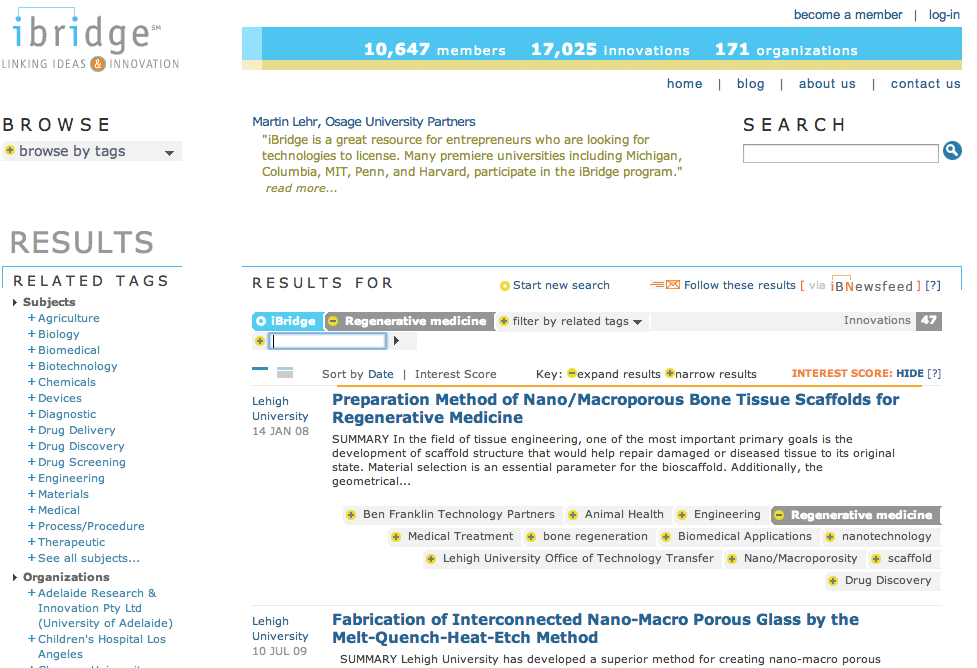Screen dimensions: 977x668
Task: Open the Preparation Method of Nano/Macroporous Bone Tissue Scaffolds result
Action: (x=616, y=408)
